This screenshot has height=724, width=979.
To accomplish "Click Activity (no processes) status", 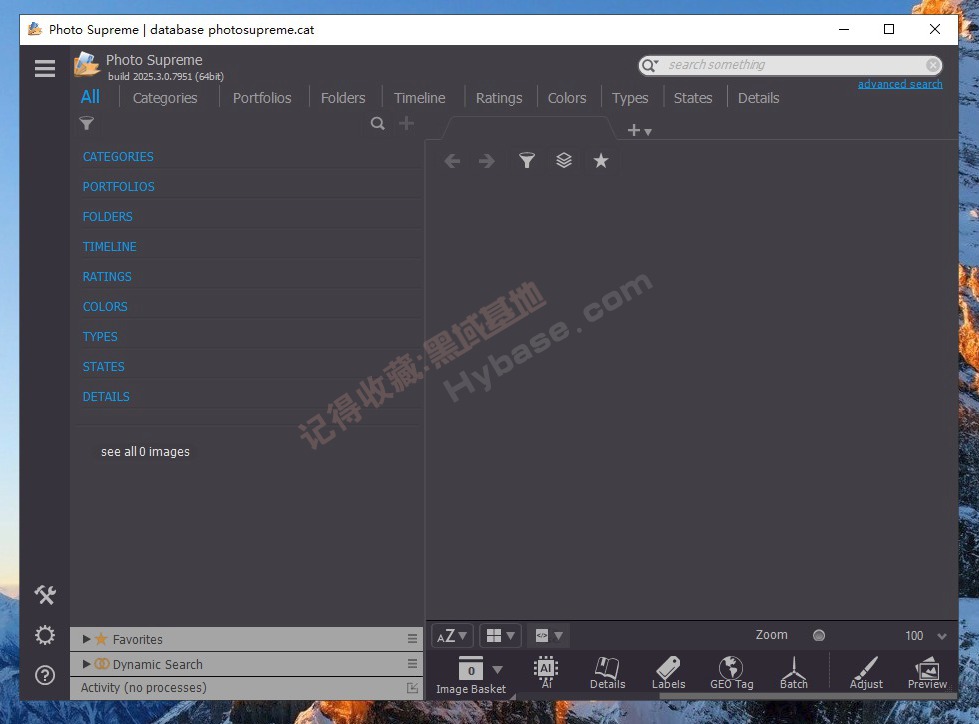I will click(x=144, y=688).
